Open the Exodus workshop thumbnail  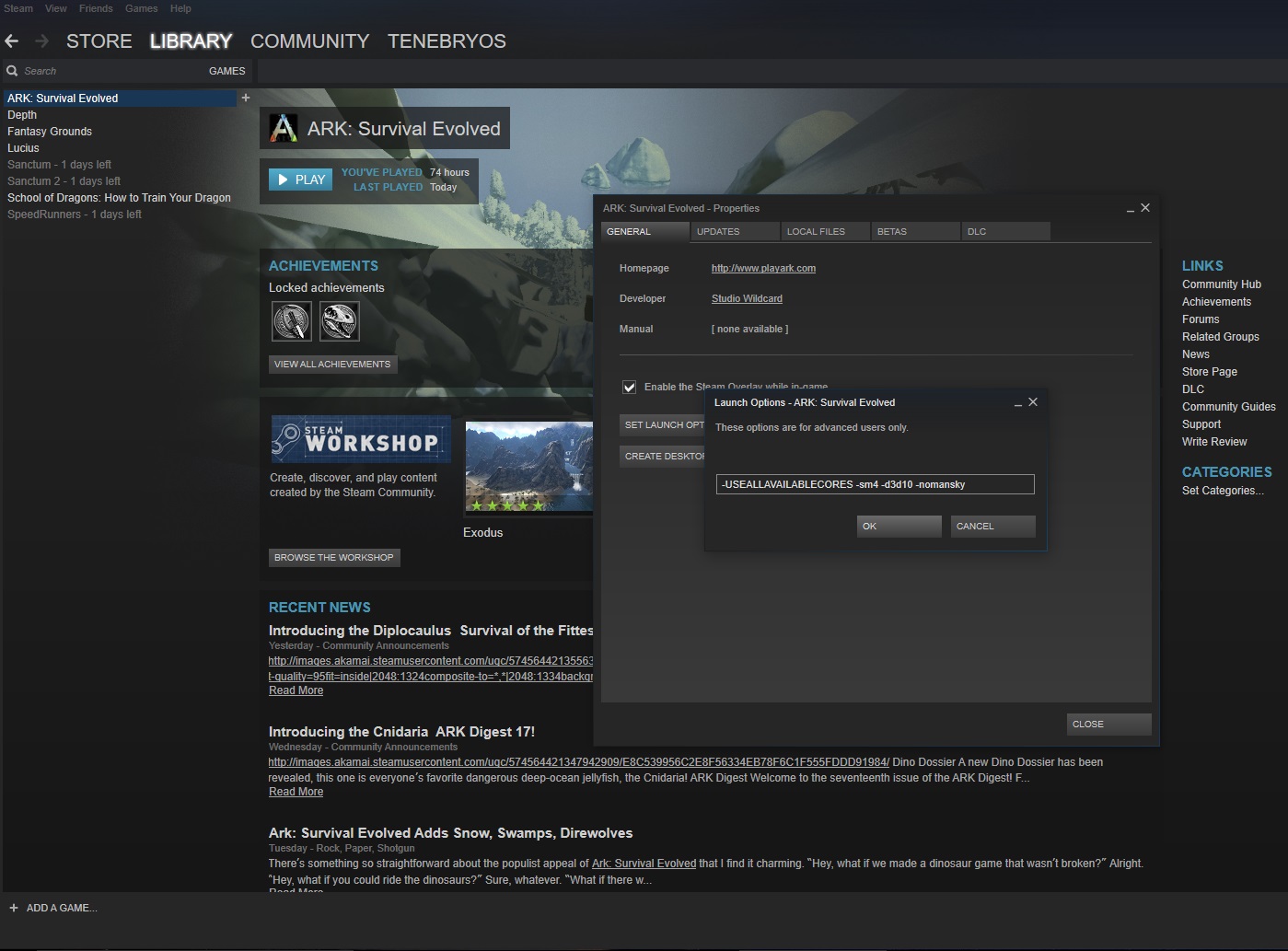pos(528,467)
